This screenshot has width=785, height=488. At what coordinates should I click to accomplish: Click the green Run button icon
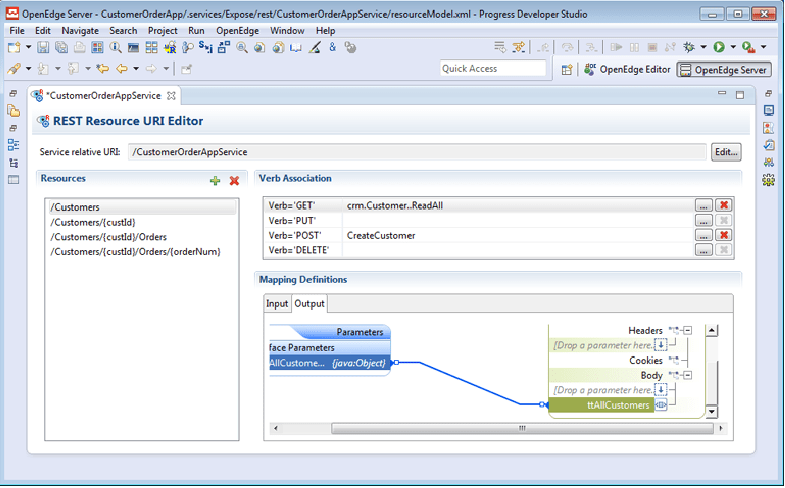(x=719, y=47)
